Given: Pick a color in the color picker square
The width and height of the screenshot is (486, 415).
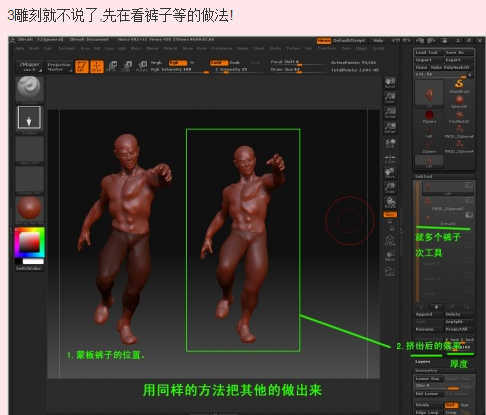Looking at the screenshot, I should click(x=29, y=243).
